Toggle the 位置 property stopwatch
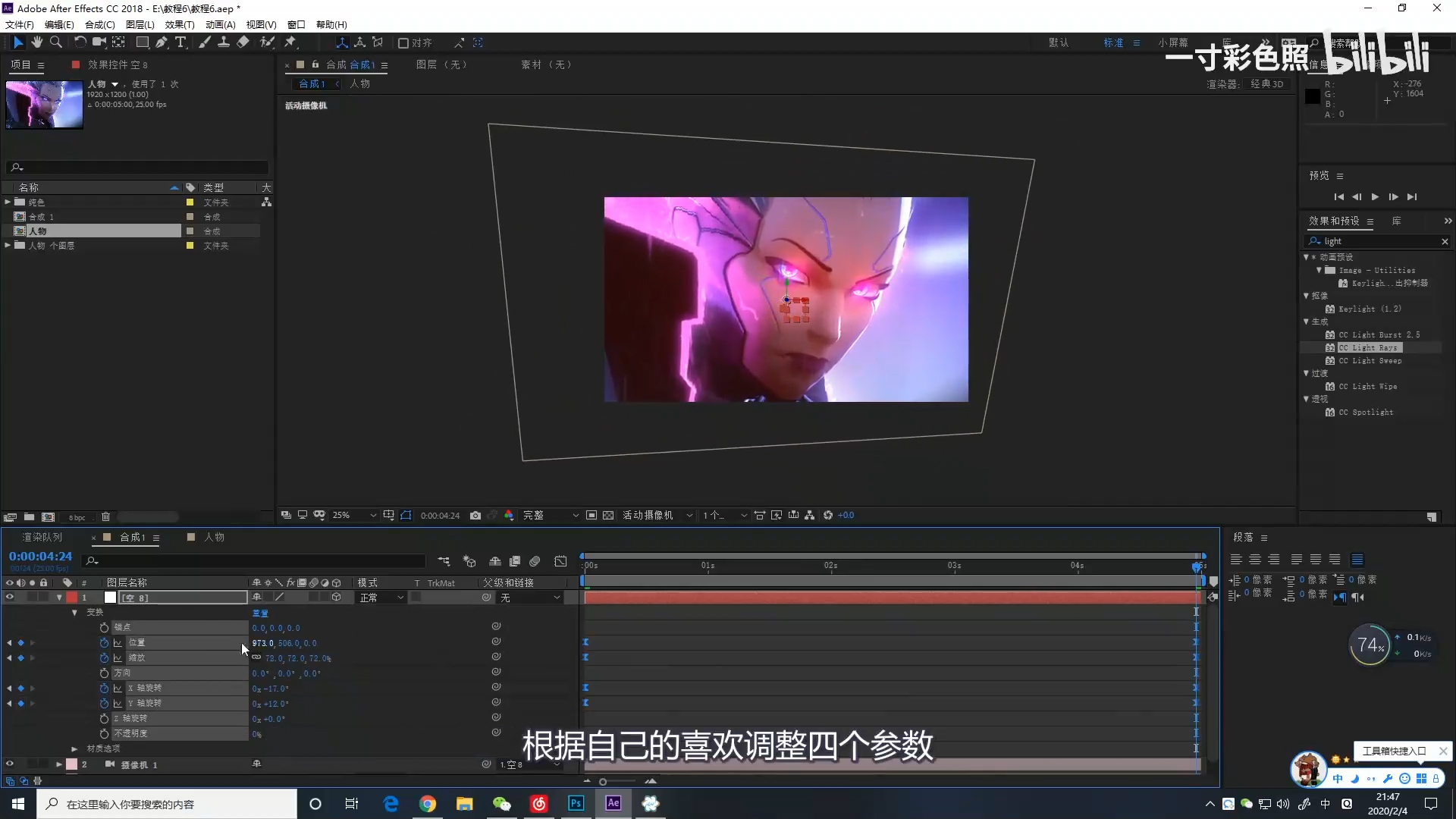This screenshot has height=819, width=1456. click(x=104, y=642)
